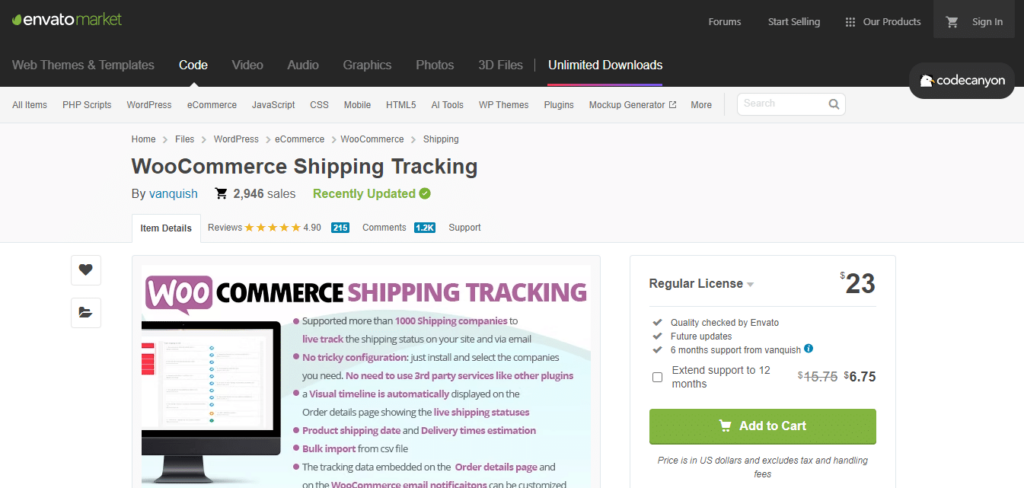Open the Reviews tab

tap(225, 227)
